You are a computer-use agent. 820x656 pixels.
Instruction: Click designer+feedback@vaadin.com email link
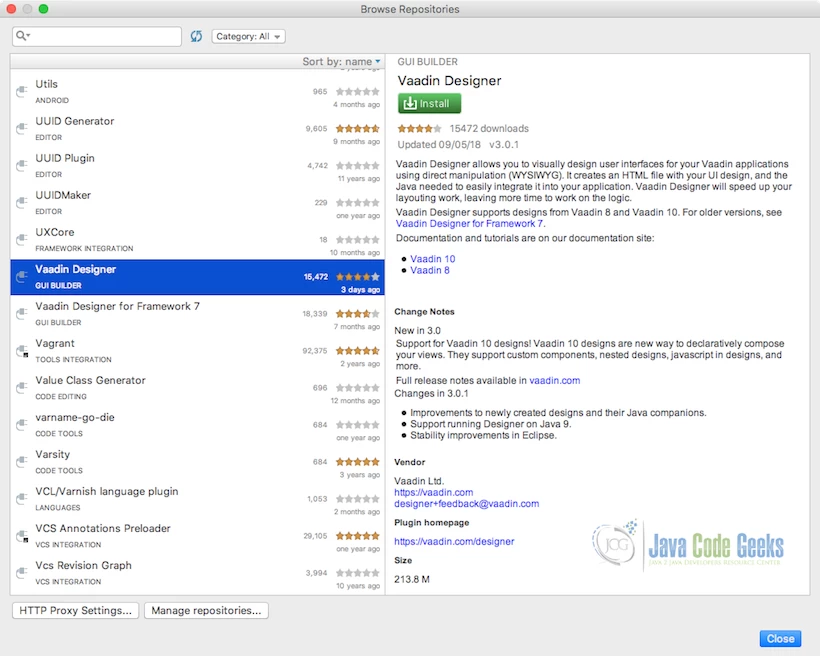click(466, 504)
